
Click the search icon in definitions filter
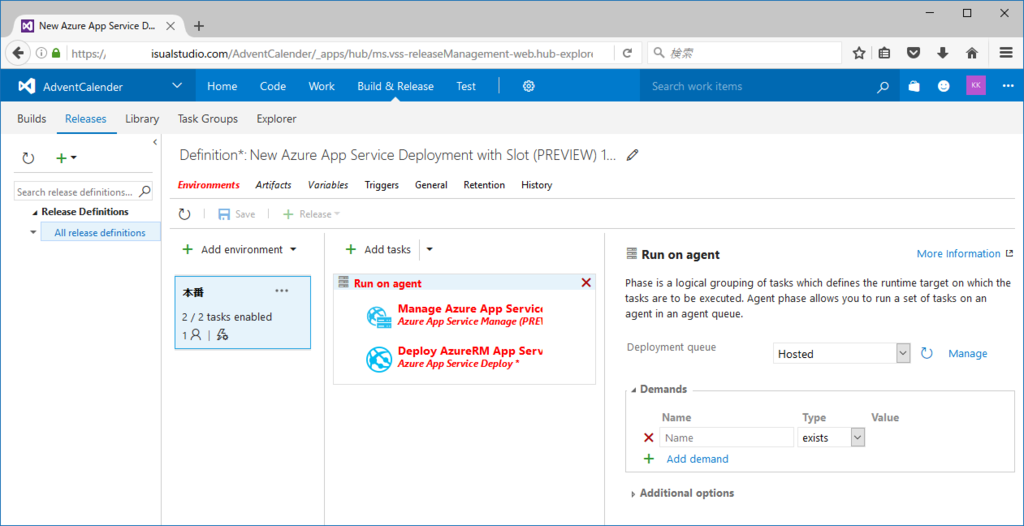(145, 191)
